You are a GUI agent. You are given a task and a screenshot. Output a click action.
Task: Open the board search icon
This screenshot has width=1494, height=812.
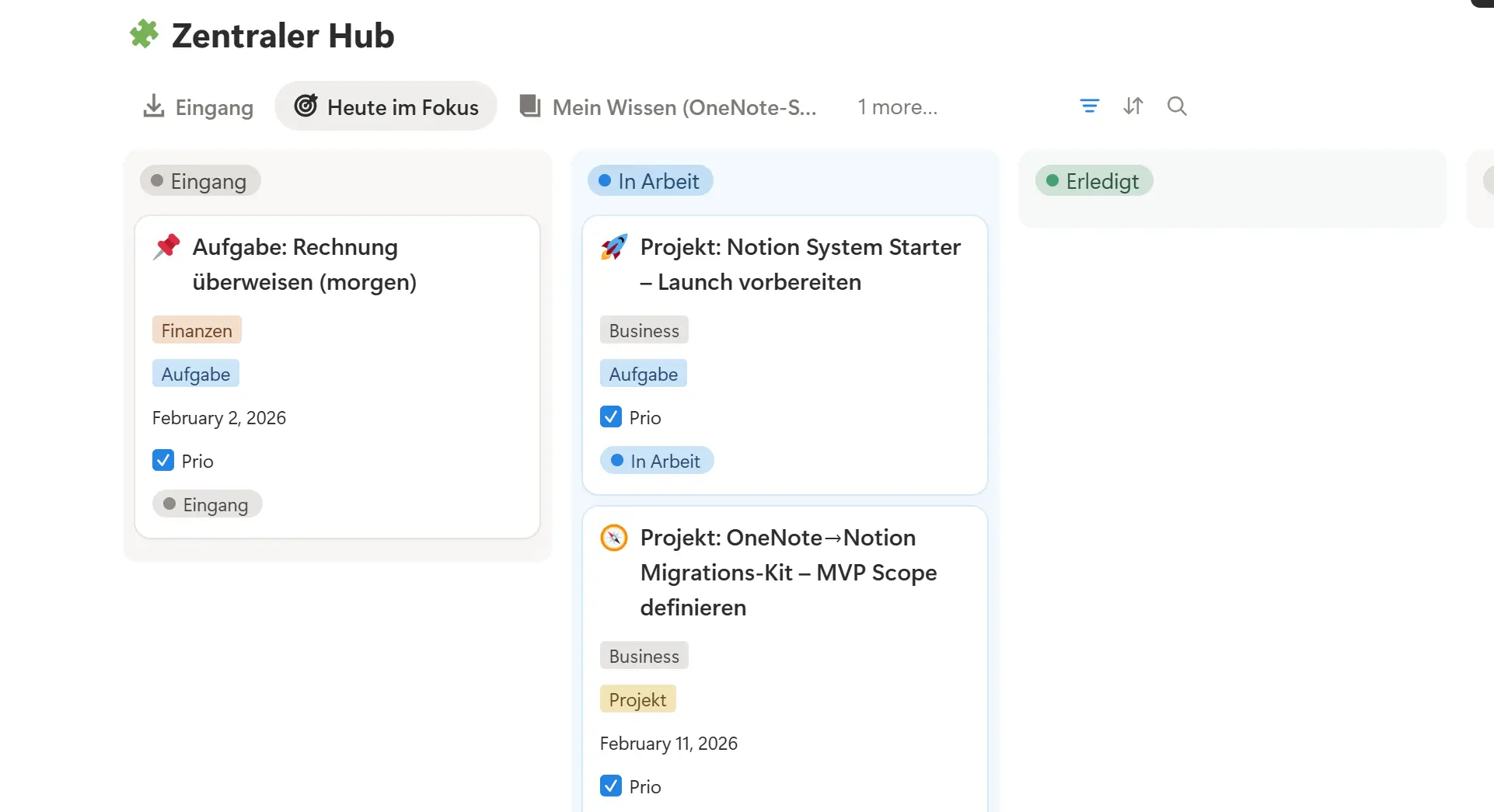tap(1176, 106)
